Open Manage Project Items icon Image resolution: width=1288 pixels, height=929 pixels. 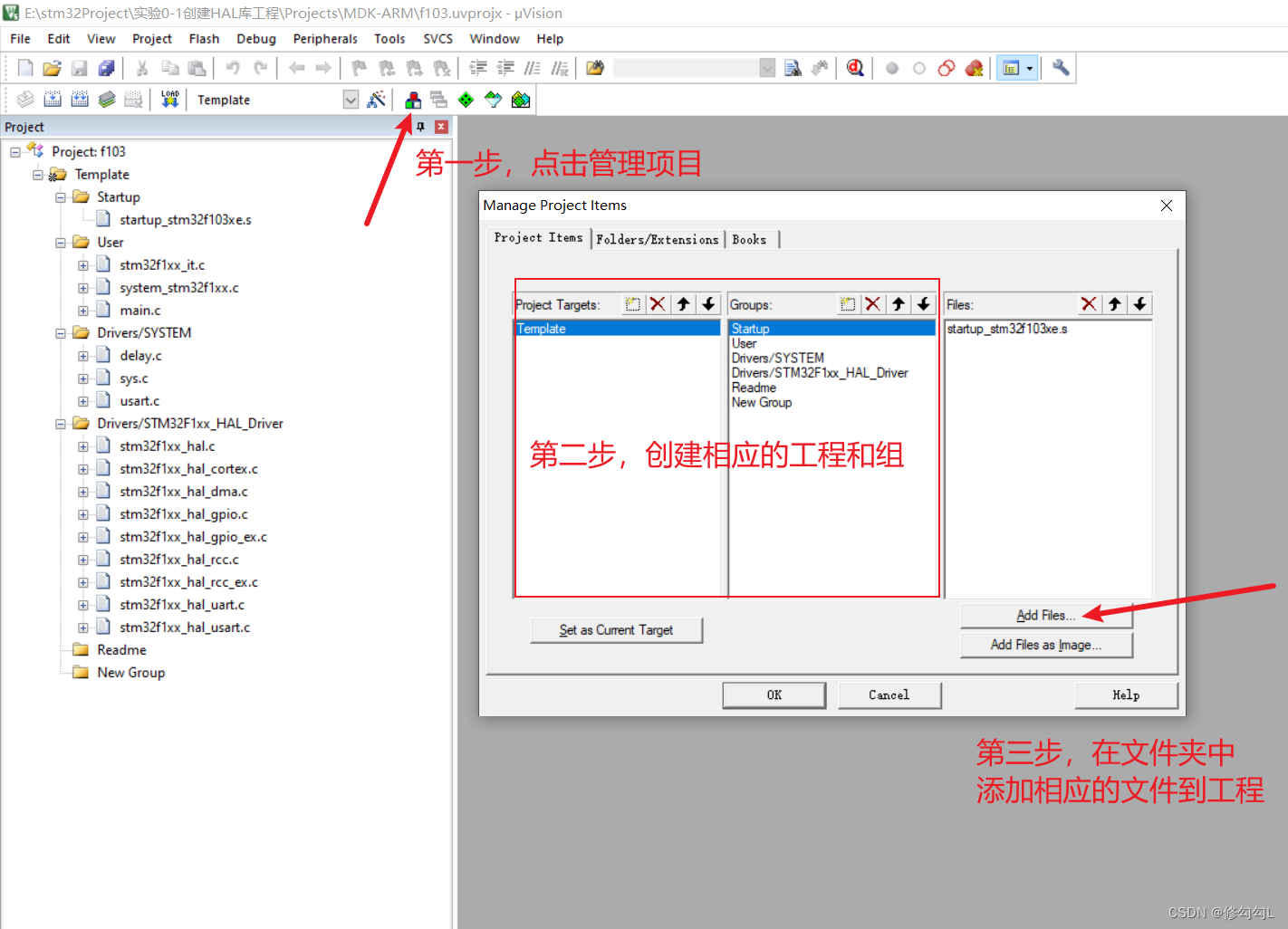[x=413, y=100]
